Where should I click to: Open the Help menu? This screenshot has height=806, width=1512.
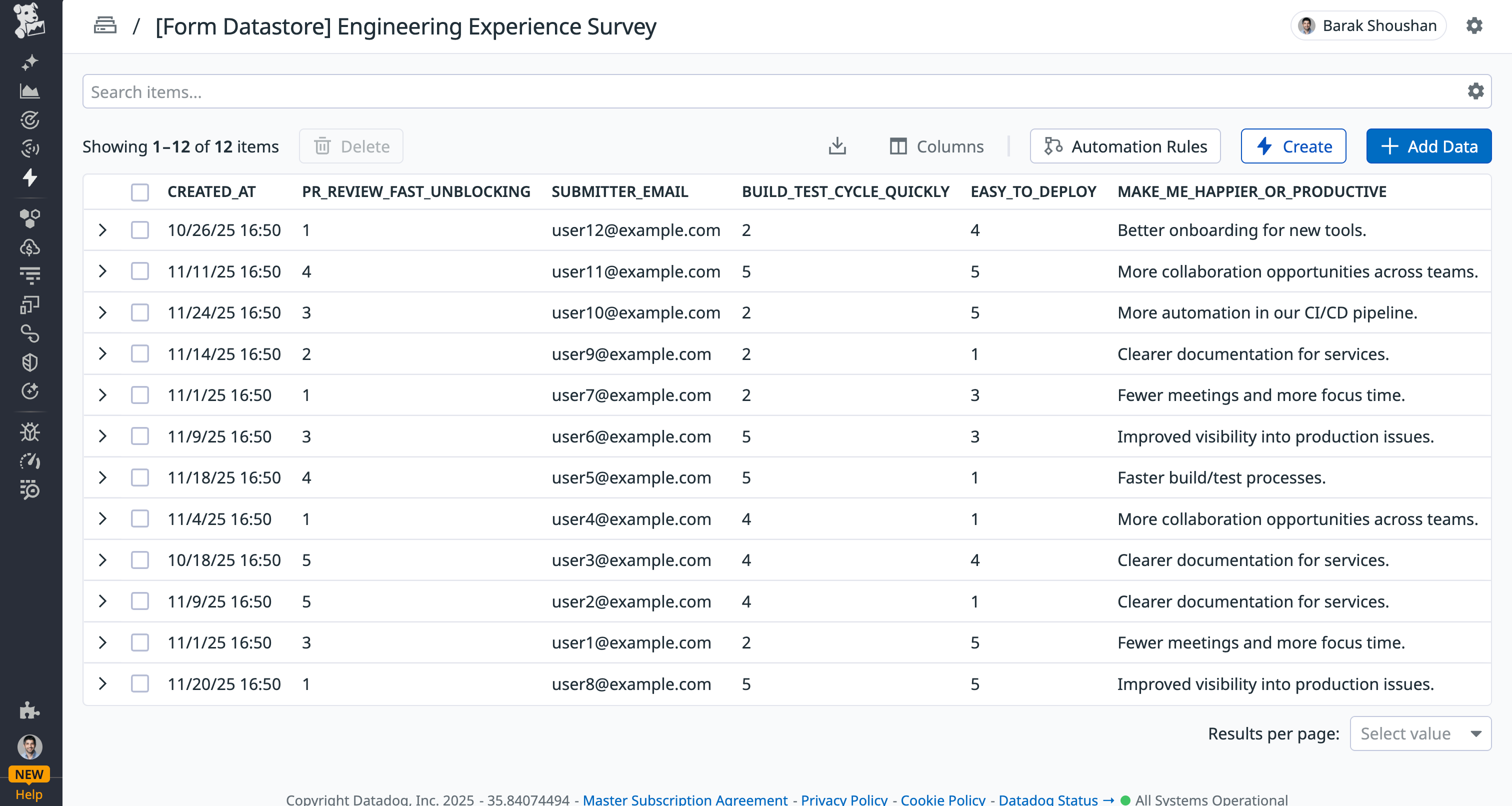(29, 795)
